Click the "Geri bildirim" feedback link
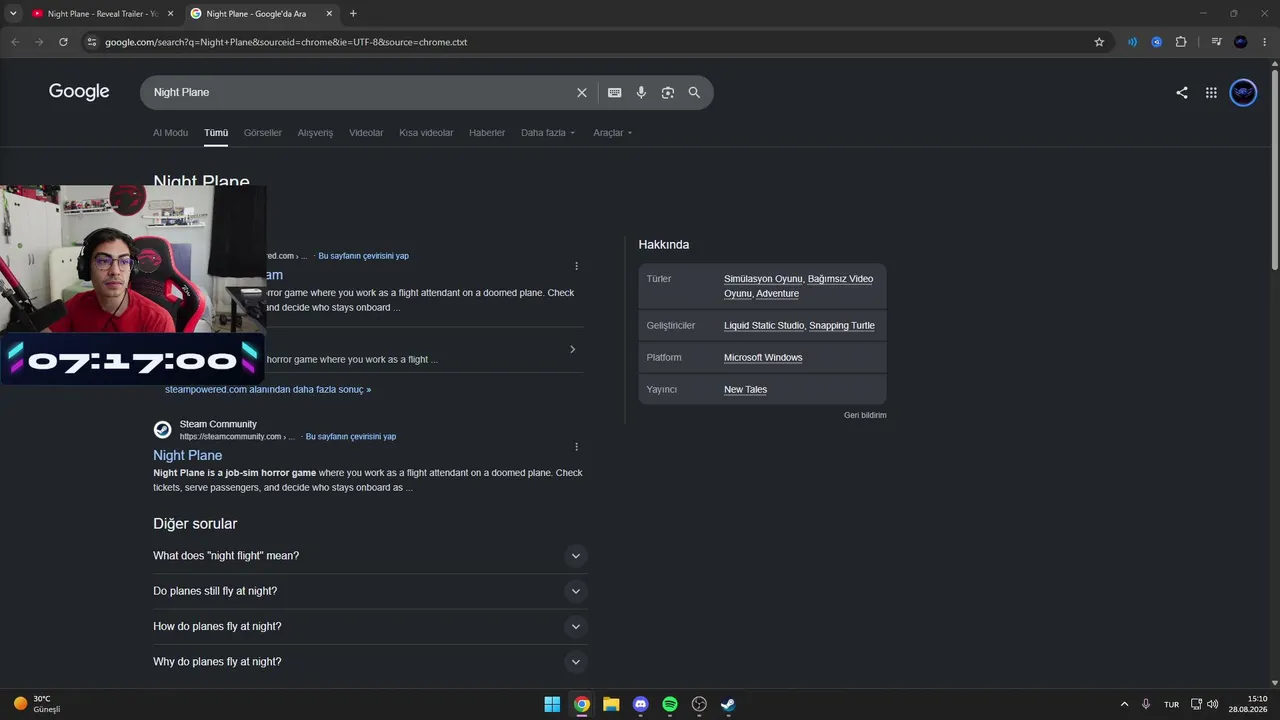Screen dimensions: 1280x720 [x=865, y=415]
